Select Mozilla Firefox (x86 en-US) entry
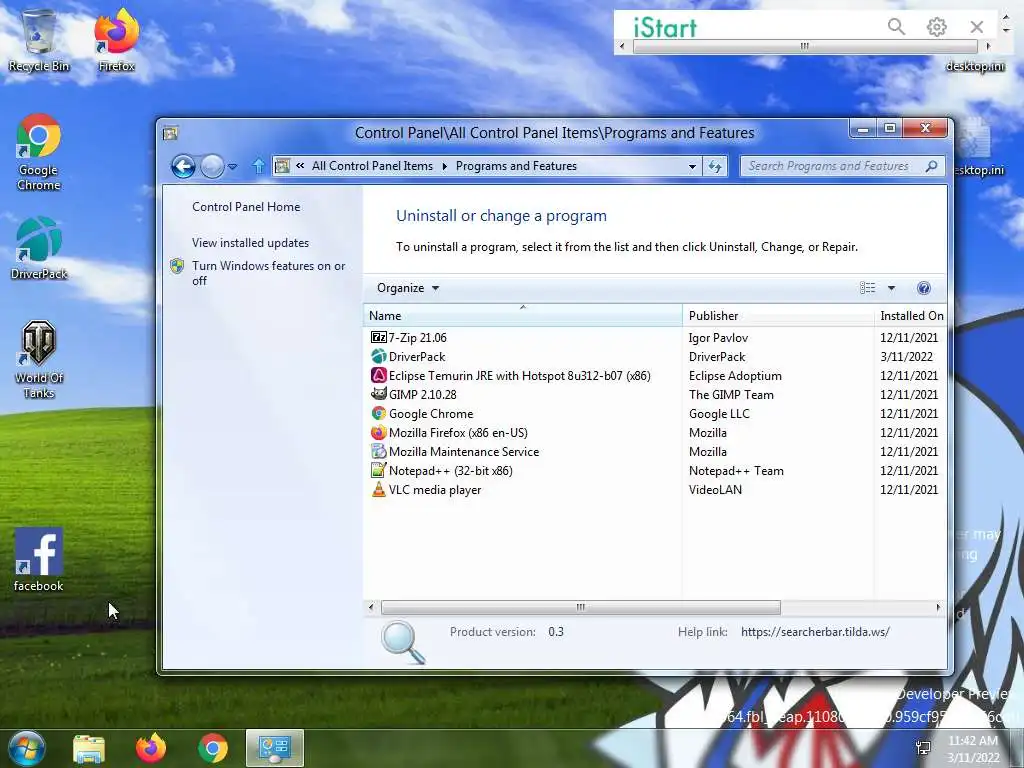The height and width of the screenshot is (768, 1024). click(x=655, y=432)
